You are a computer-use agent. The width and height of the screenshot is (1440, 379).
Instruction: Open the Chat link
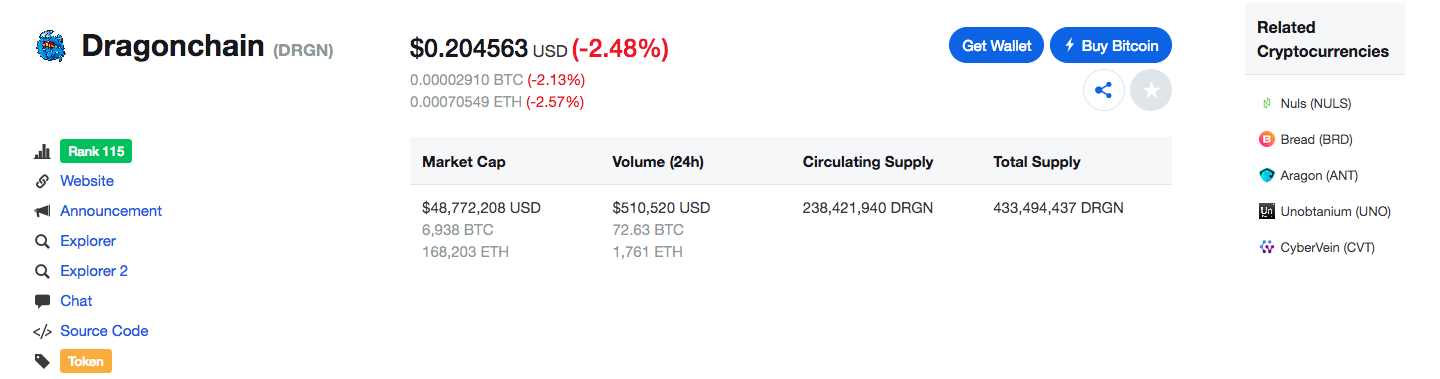click(76, 301)
